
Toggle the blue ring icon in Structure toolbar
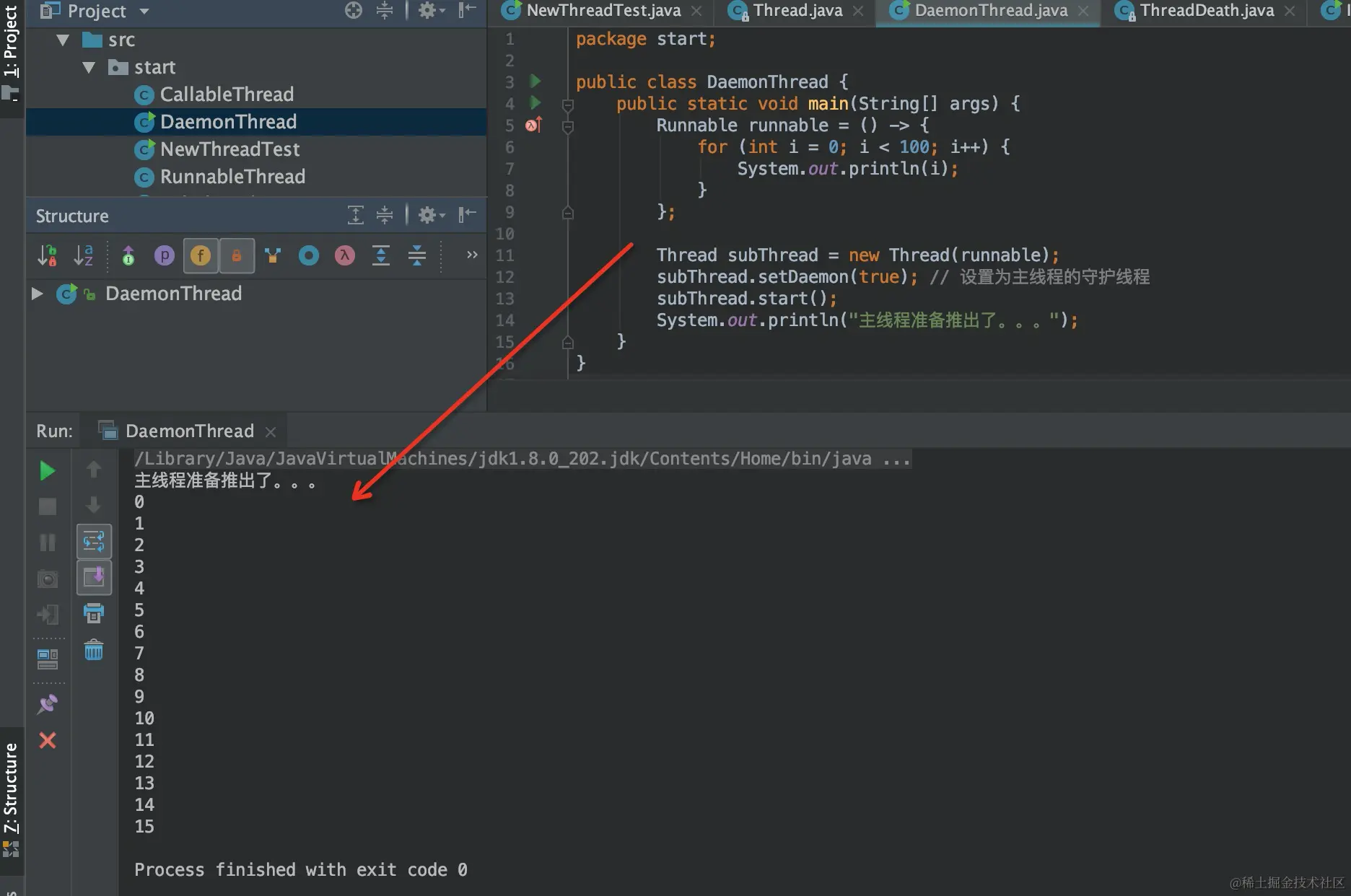(x=309, y=255)
